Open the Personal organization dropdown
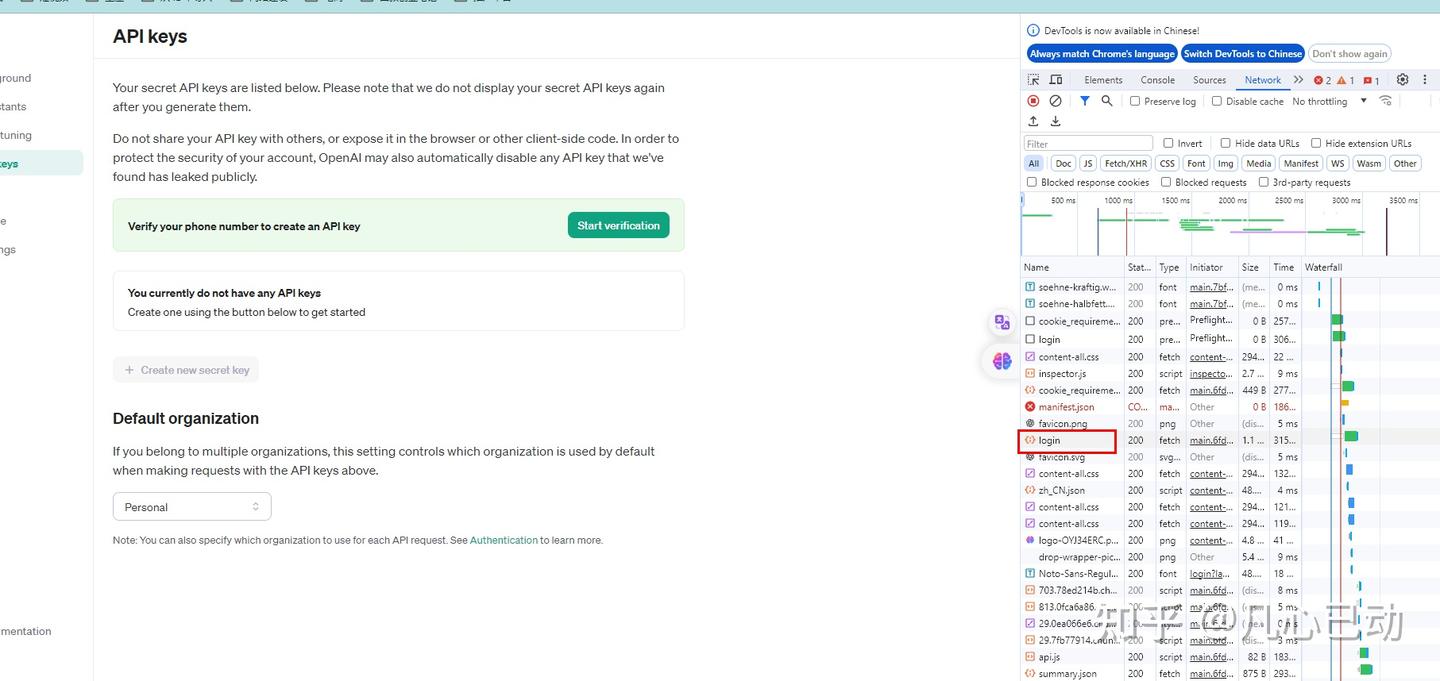This screenshot has width=1440, height=681. 191,506
